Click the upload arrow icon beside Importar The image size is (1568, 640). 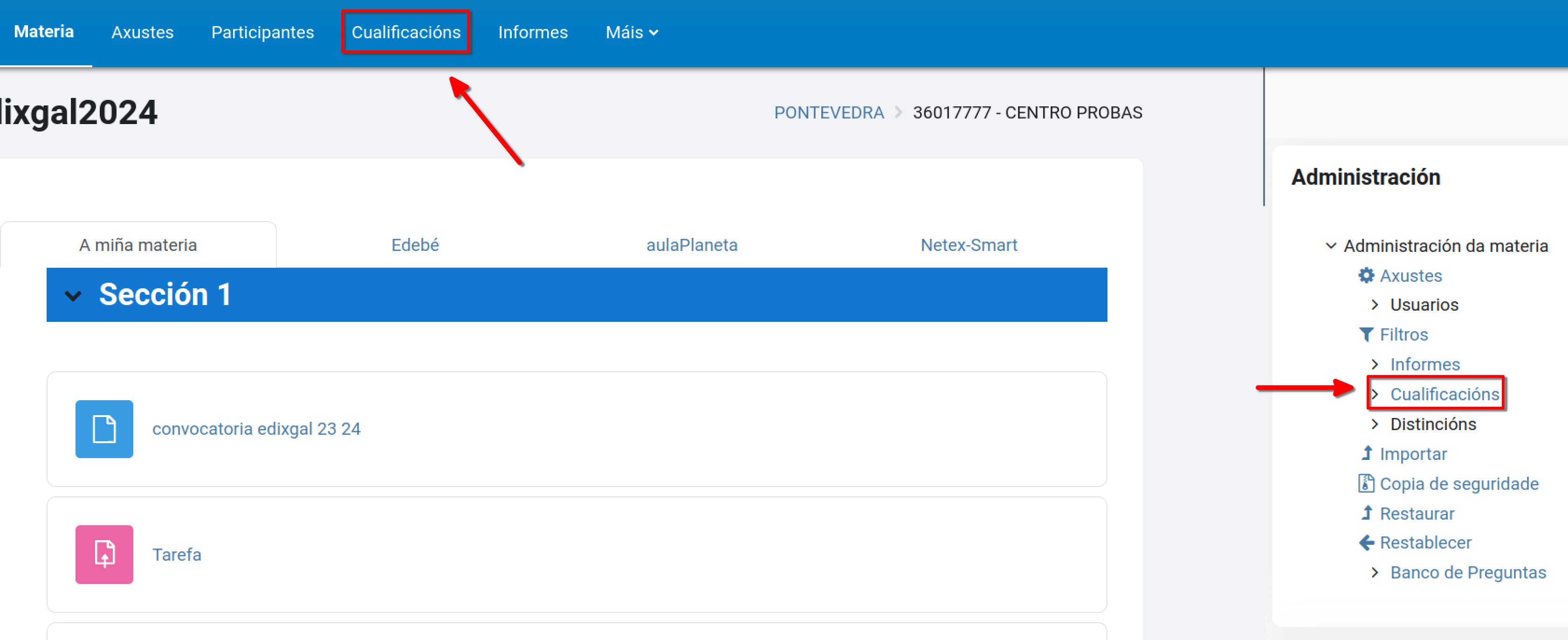(1367, 453)
